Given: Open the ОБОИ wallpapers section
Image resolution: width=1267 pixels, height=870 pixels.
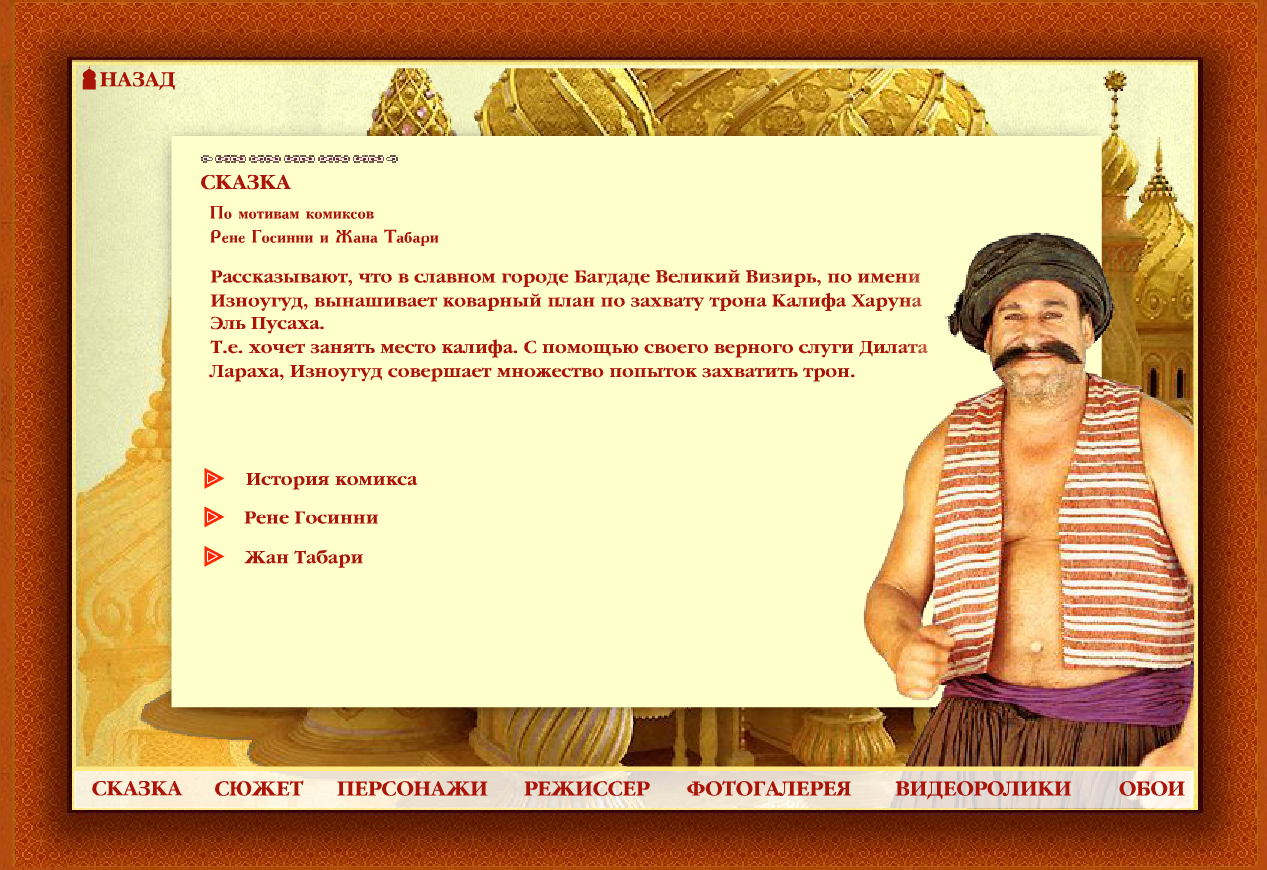Looking at the screenshot, I should point(1152,789).
